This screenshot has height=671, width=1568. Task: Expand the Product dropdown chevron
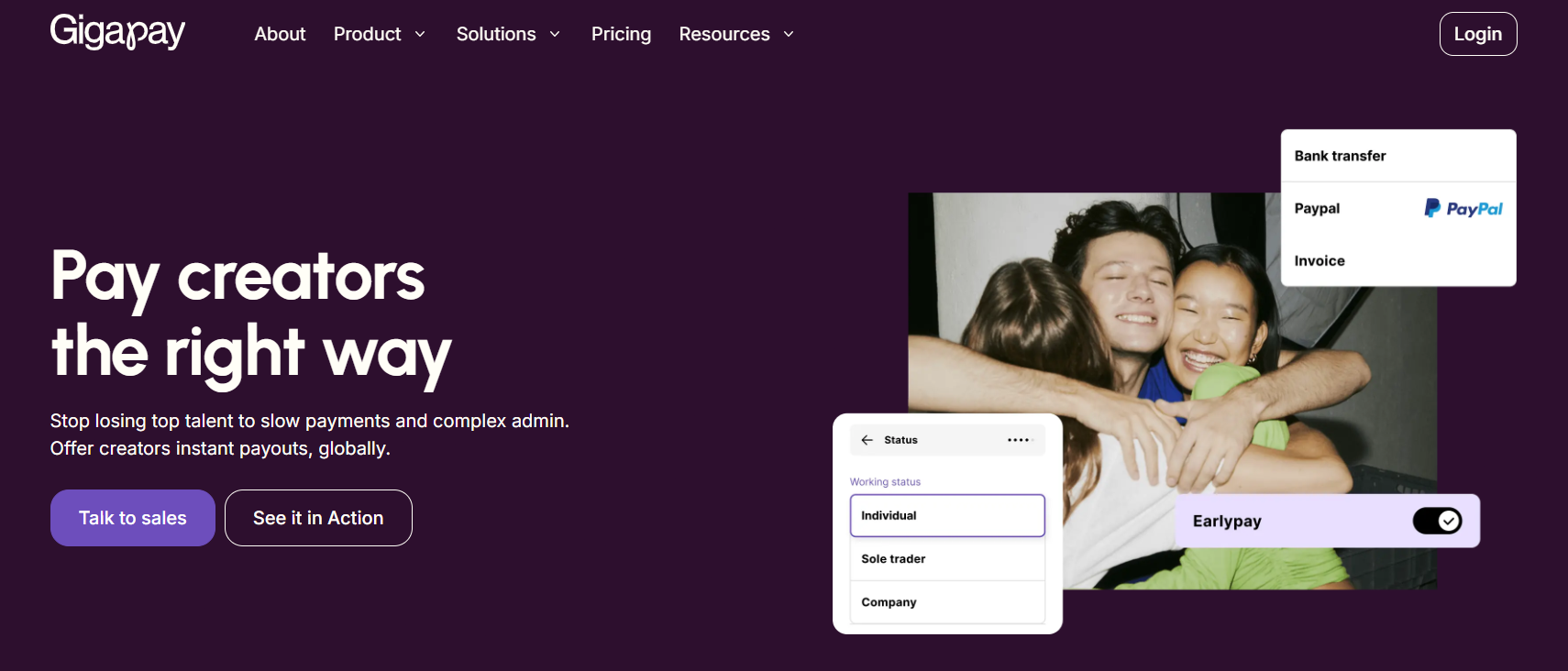(420, 34)
